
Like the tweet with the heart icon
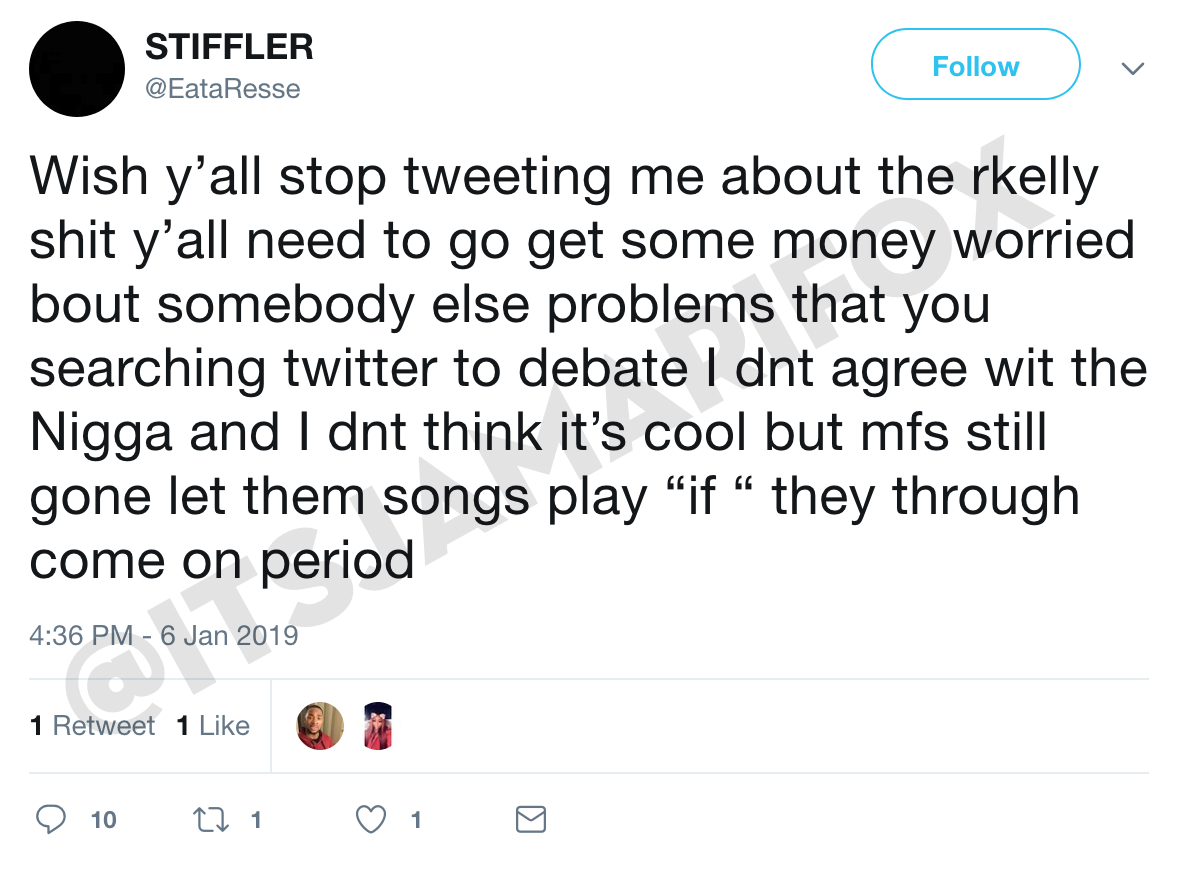(371, 820)
